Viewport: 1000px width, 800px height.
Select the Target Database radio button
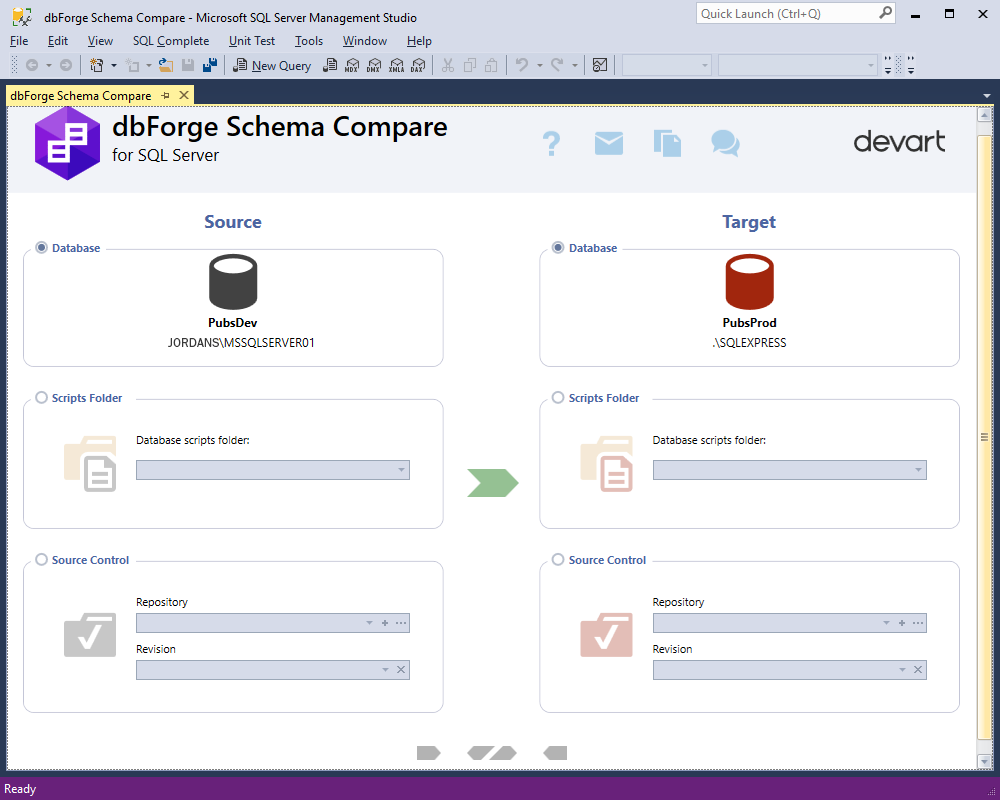click(x=558, y=248)
